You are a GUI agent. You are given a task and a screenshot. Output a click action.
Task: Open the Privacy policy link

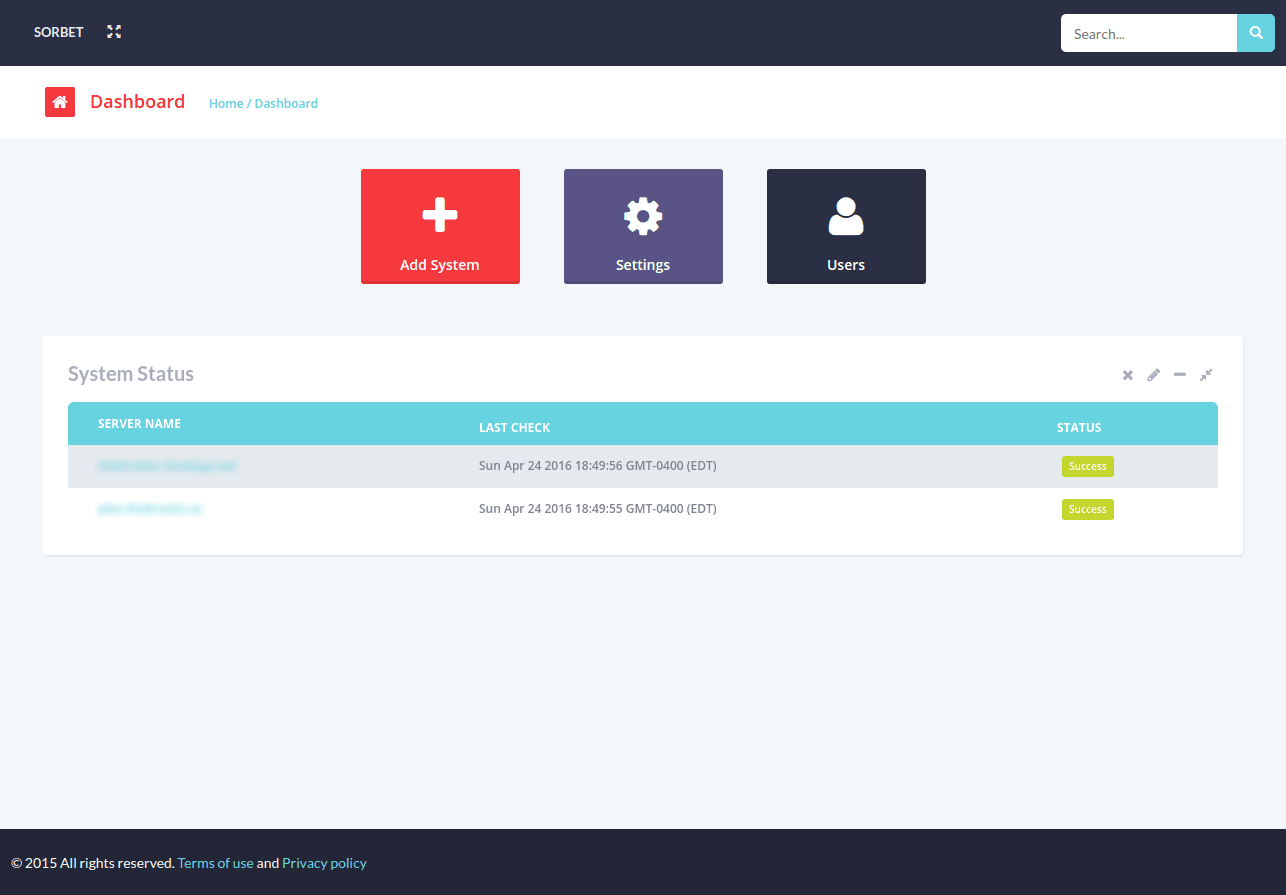tap(324, 862)
